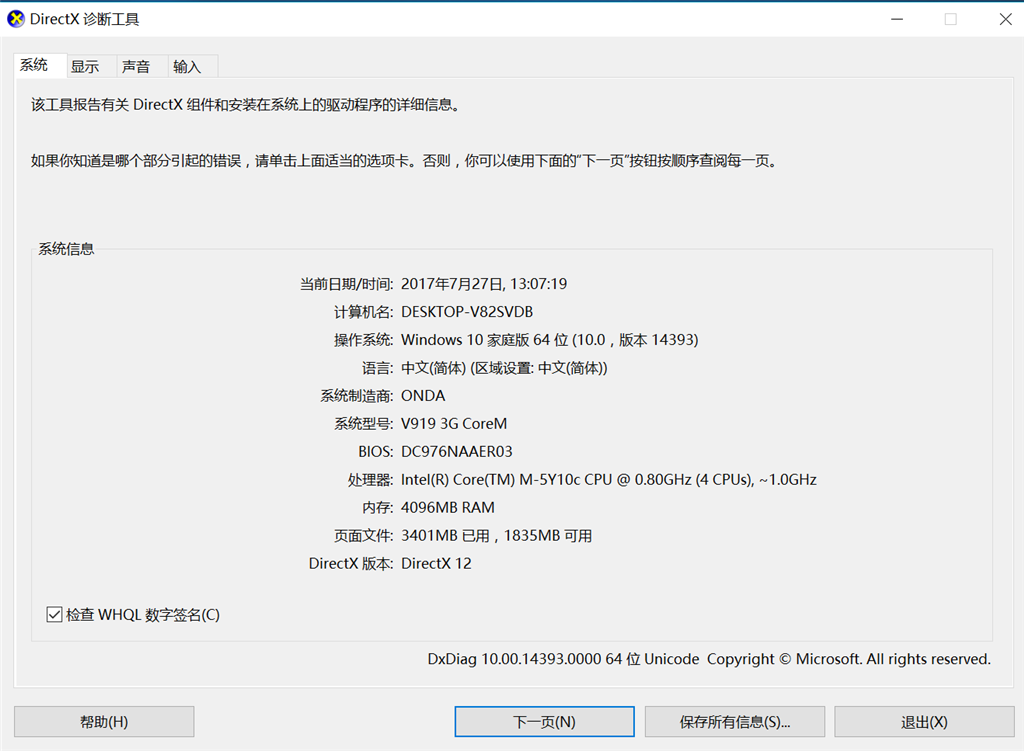Screen dimensions: 1024x751
Task: Click the disabled maximize window button
Action: click(x=951, y=19)
